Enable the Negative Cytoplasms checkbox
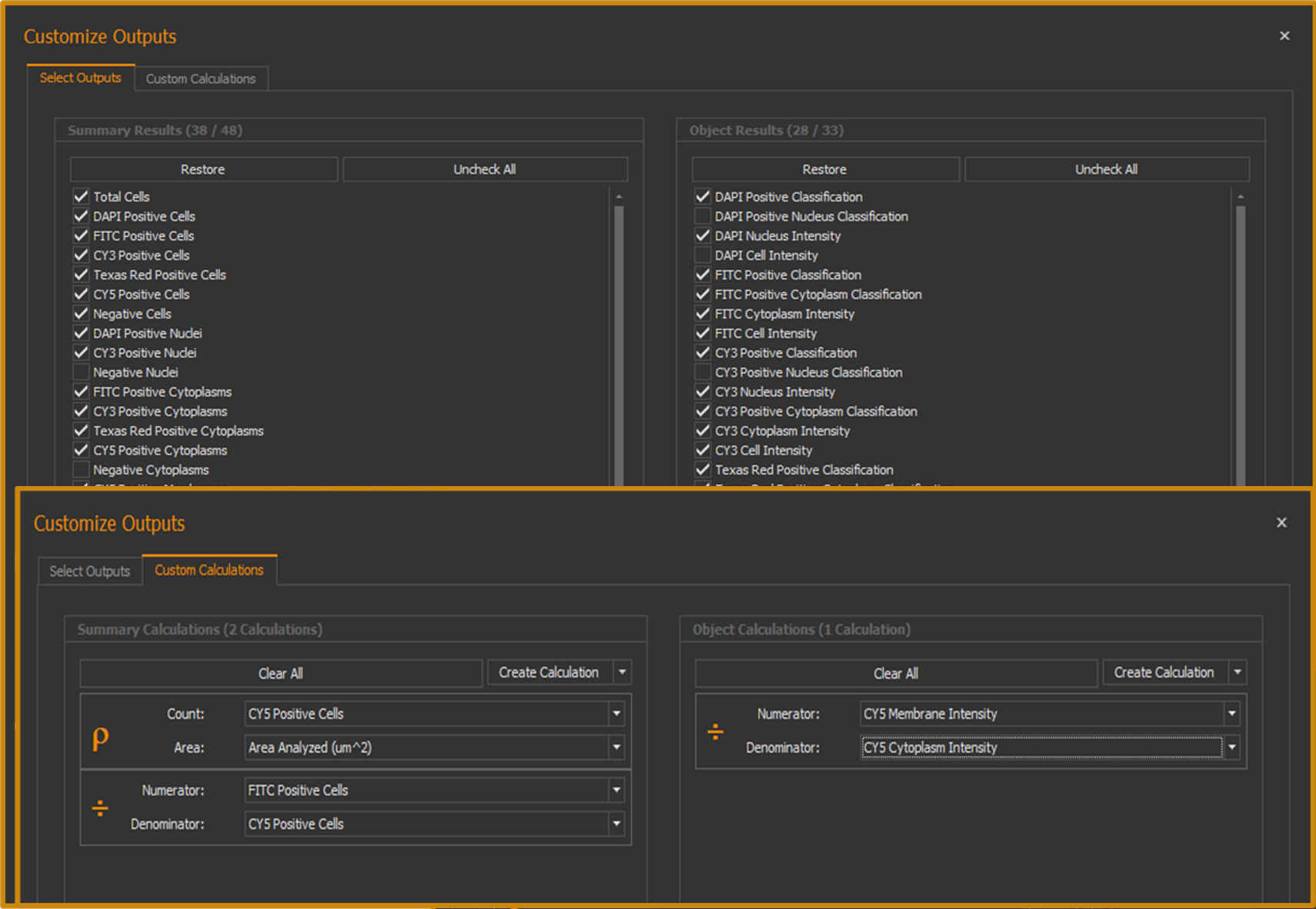 coord(81,469)
